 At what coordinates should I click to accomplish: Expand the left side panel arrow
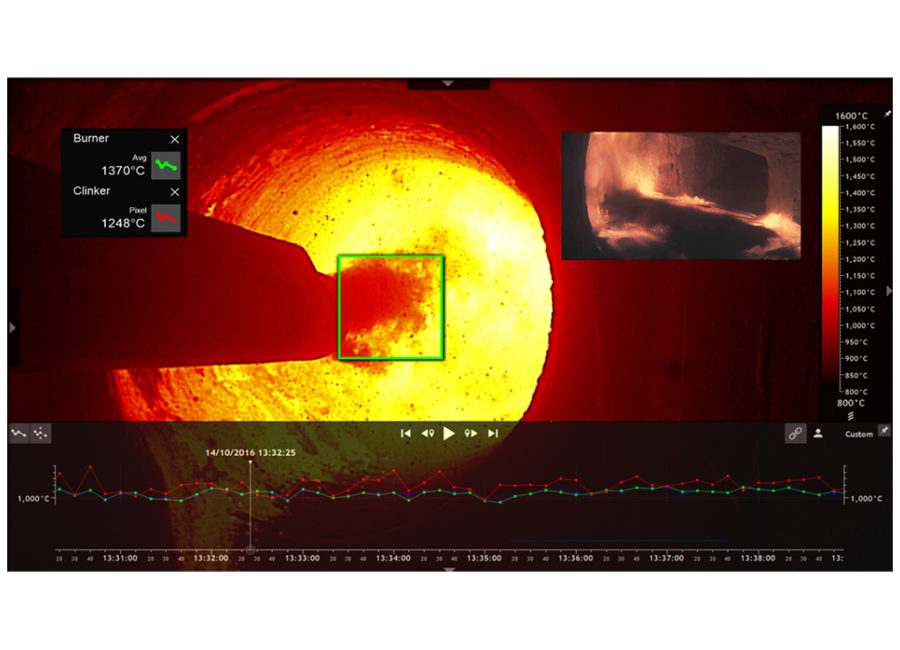(13, 327)
